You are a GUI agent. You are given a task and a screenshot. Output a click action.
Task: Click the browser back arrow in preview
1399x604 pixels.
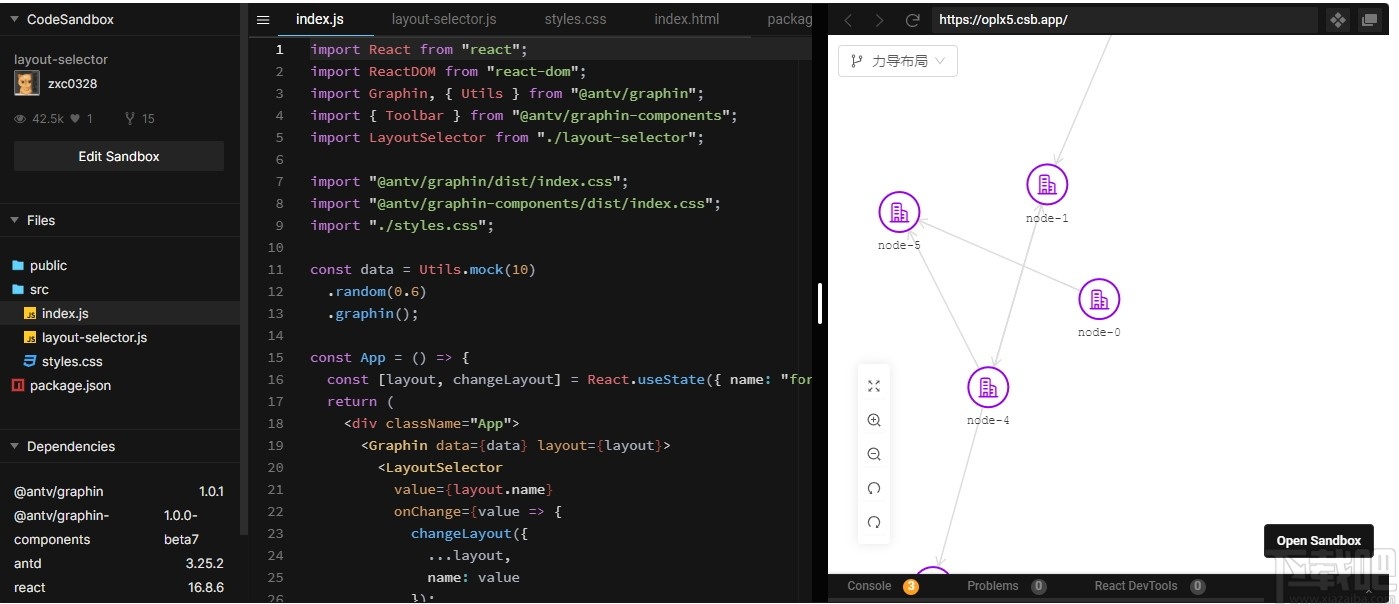click(849, 19)
